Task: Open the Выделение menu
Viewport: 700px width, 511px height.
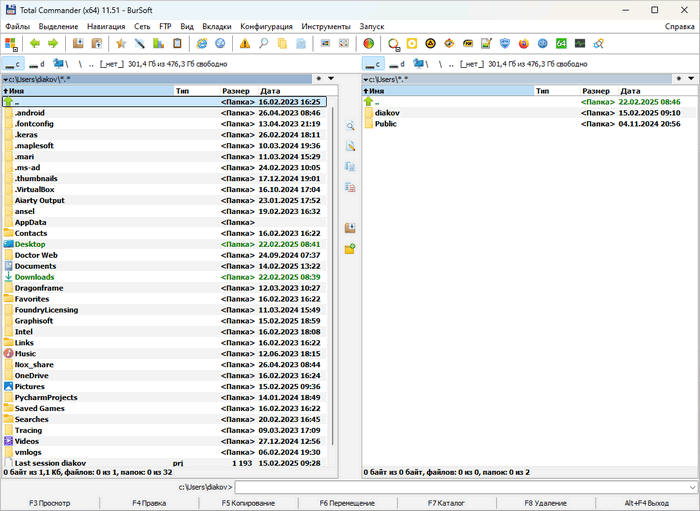Action: coord(58,26)
